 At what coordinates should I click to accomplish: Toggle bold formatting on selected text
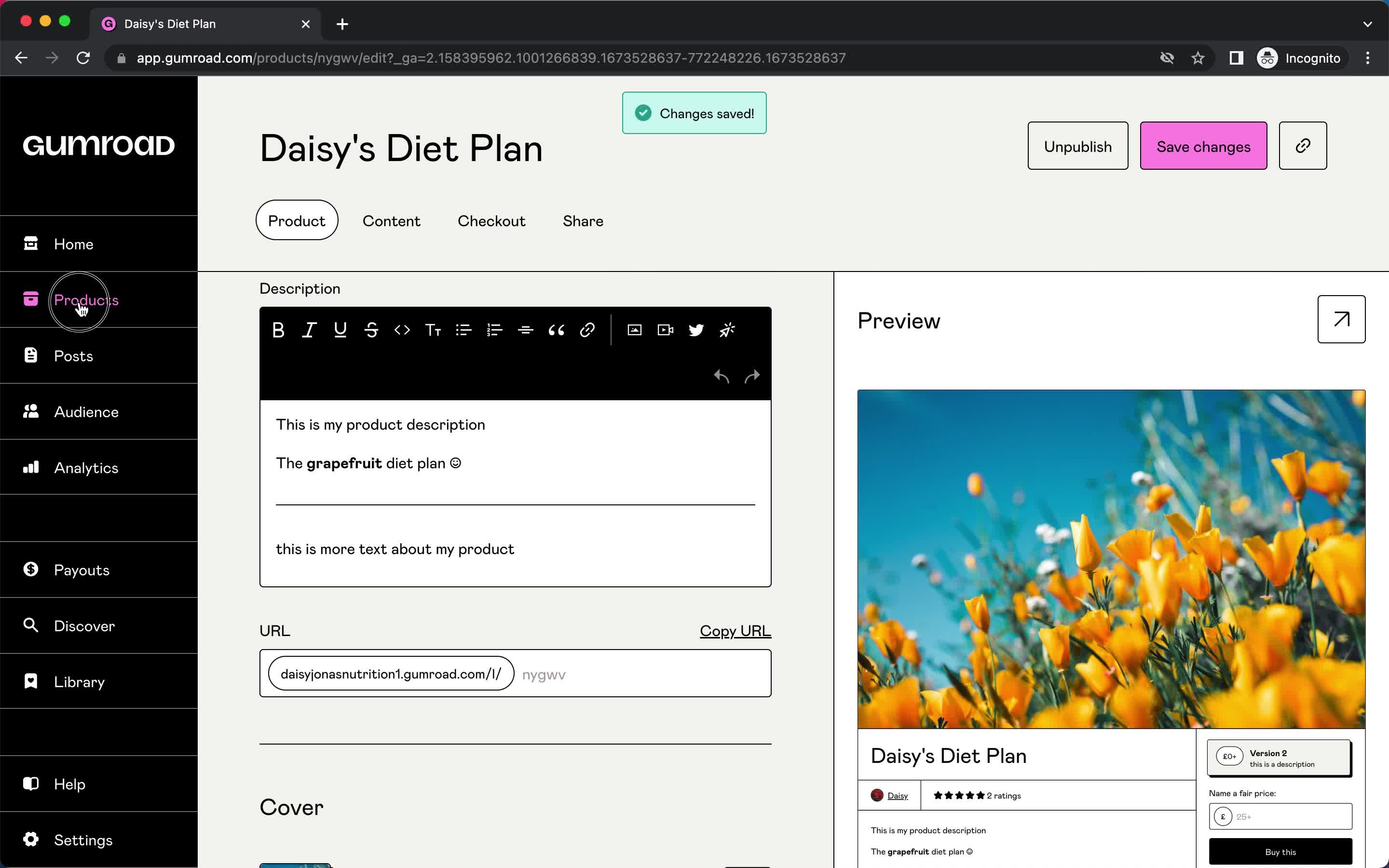point(277,330)
